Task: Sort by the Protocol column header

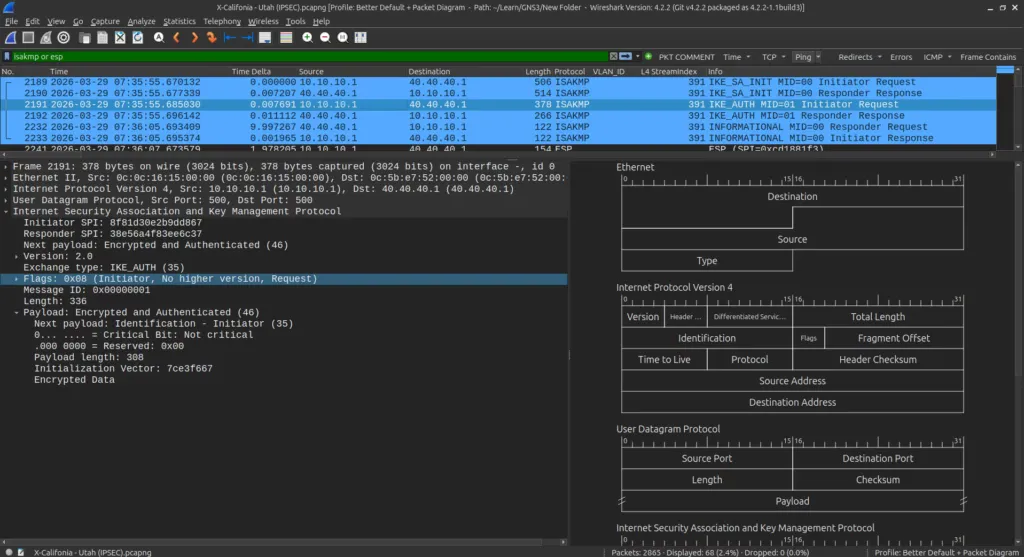Action: [x=569, y=72]
